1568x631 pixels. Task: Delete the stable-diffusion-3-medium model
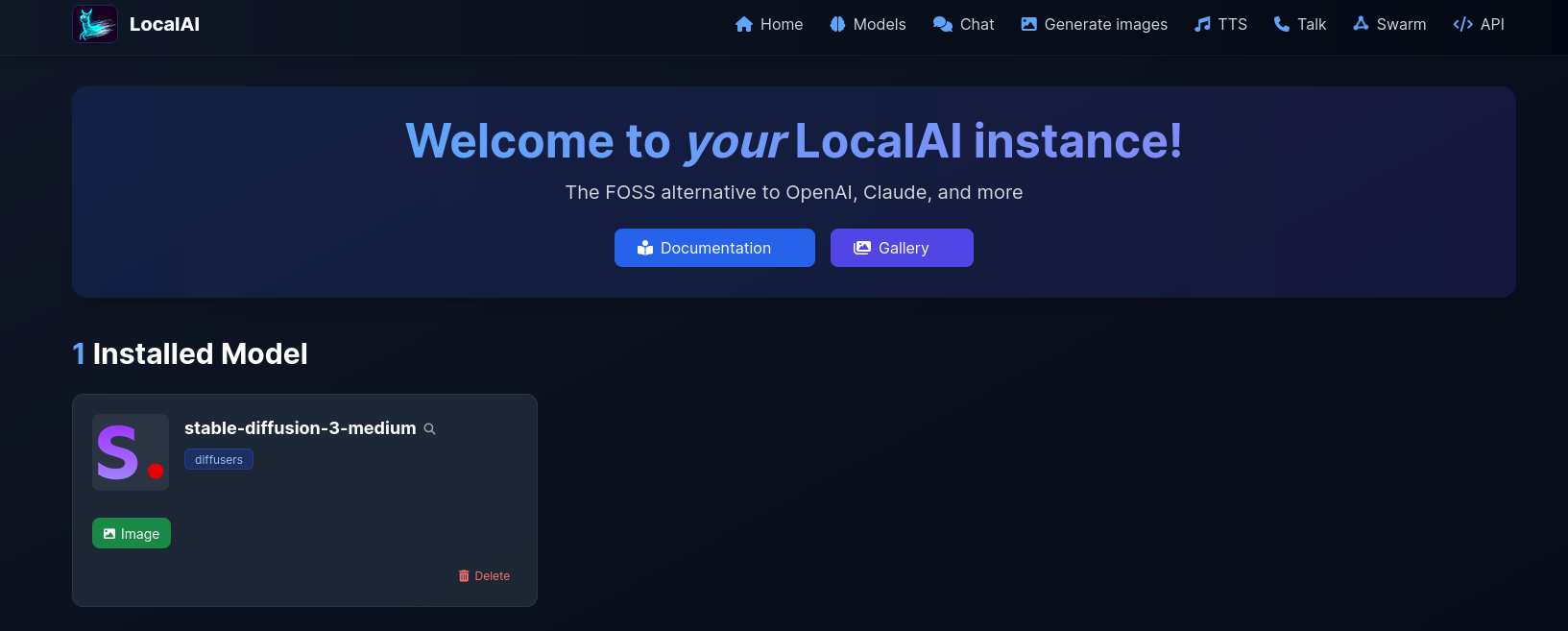click(484, 576)
